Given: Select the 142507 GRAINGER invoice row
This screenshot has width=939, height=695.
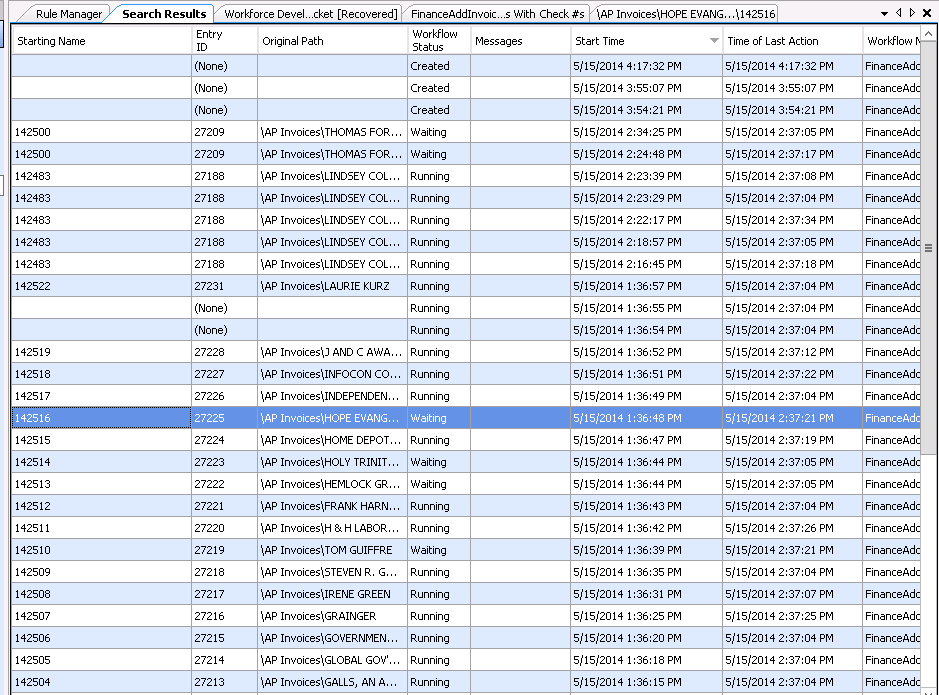Looking at the screenshot, I should [x=330, y=616].
